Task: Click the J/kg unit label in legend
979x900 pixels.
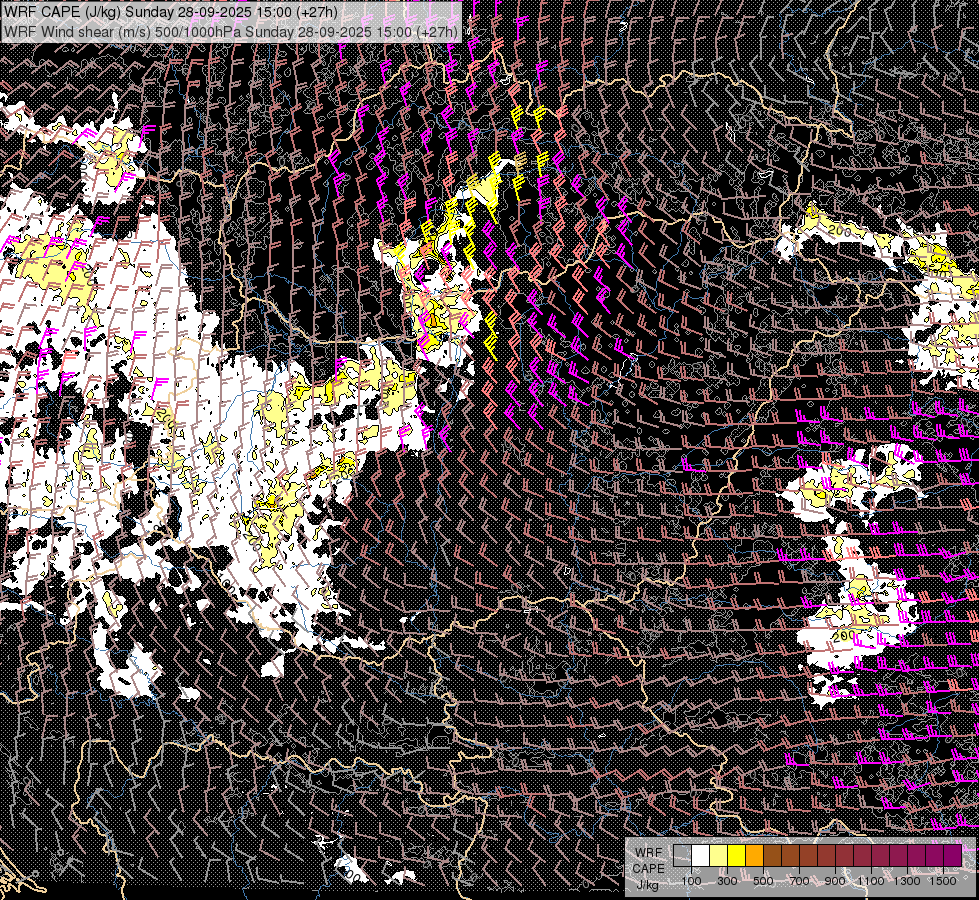Action: click(647, 884)
